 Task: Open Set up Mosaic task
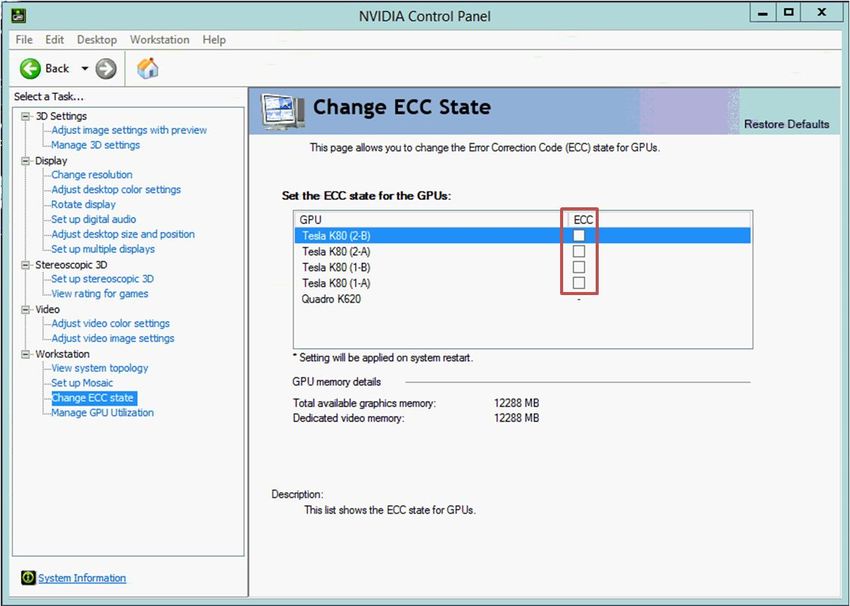pos(82,383)
